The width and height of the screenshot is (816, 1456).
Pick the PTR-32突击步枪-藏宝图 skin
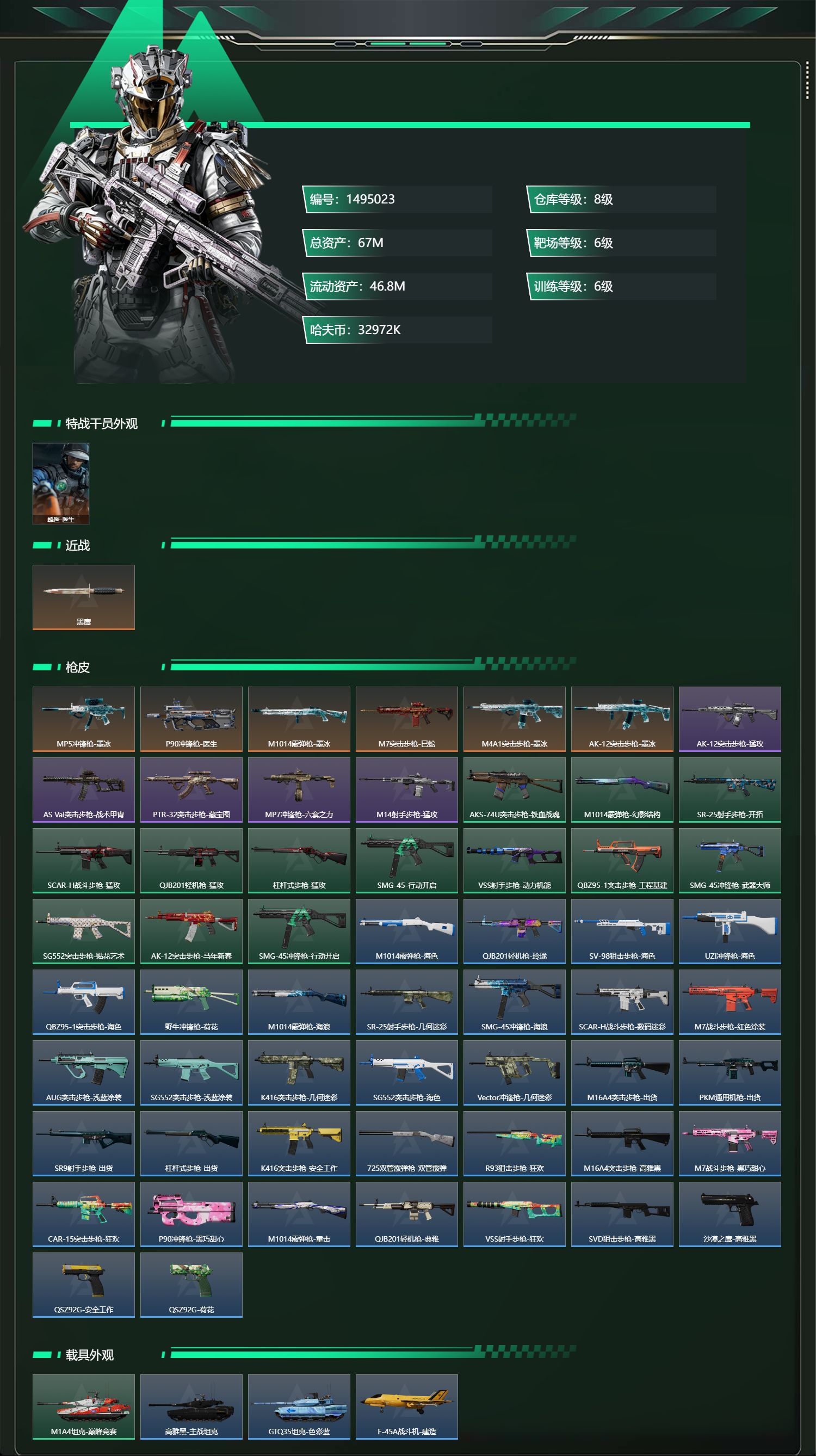[191, 789]
